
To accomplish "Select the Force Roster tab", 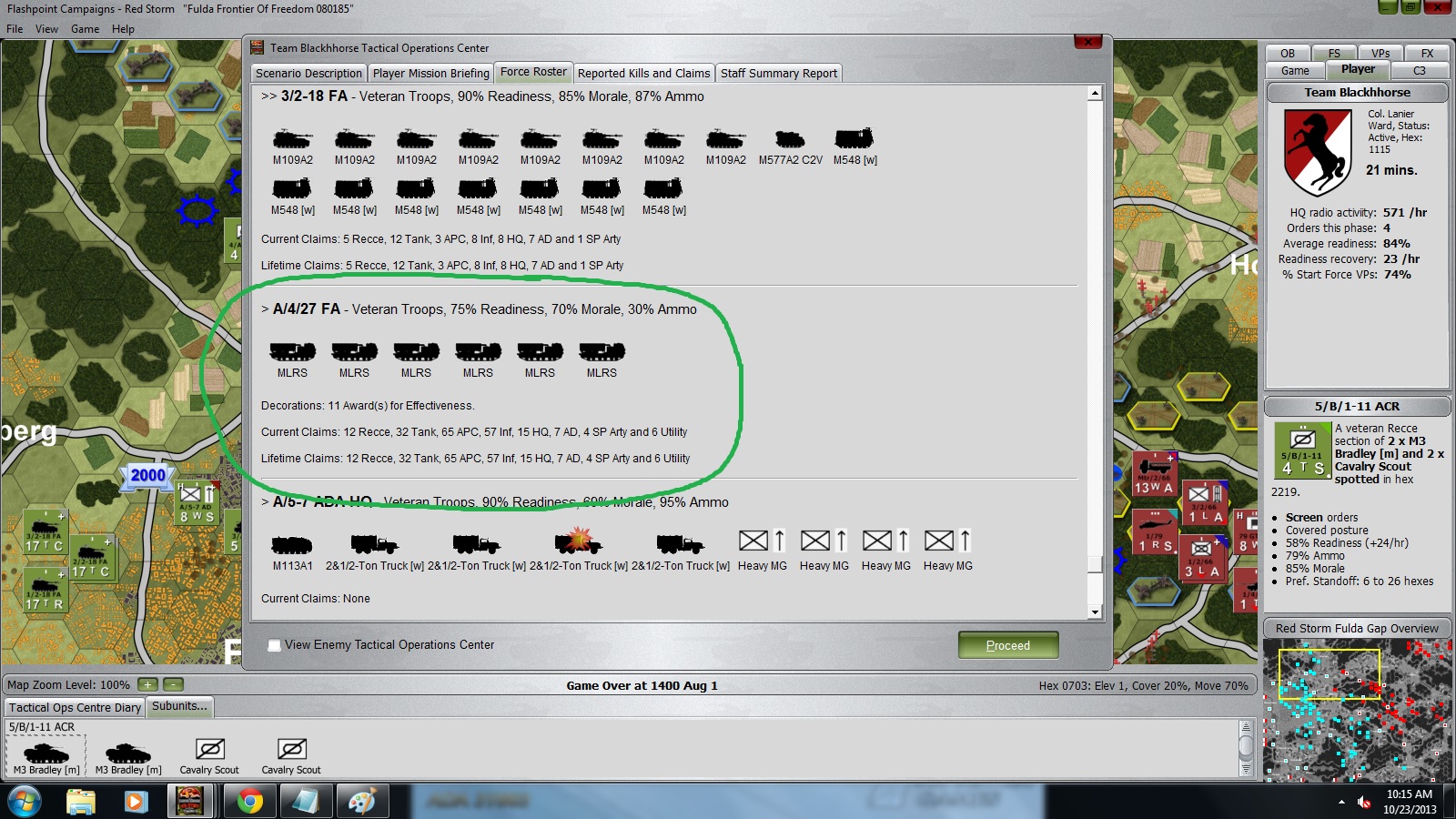I will point(533,72).
